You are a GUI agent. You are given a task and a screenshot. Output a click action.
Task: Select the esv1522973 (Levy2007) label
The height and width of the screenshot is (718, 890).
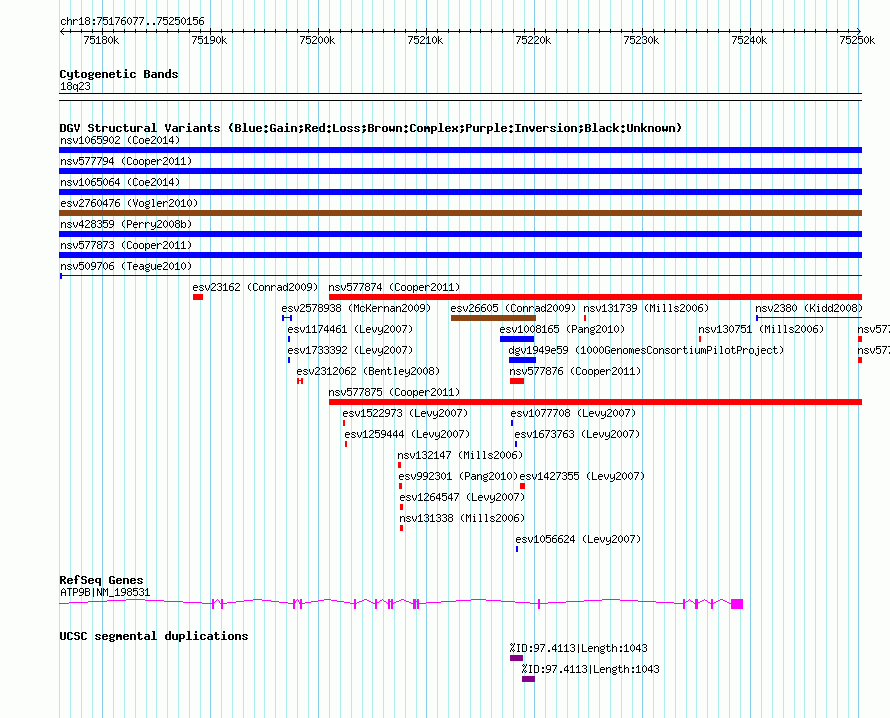[405, 413]
